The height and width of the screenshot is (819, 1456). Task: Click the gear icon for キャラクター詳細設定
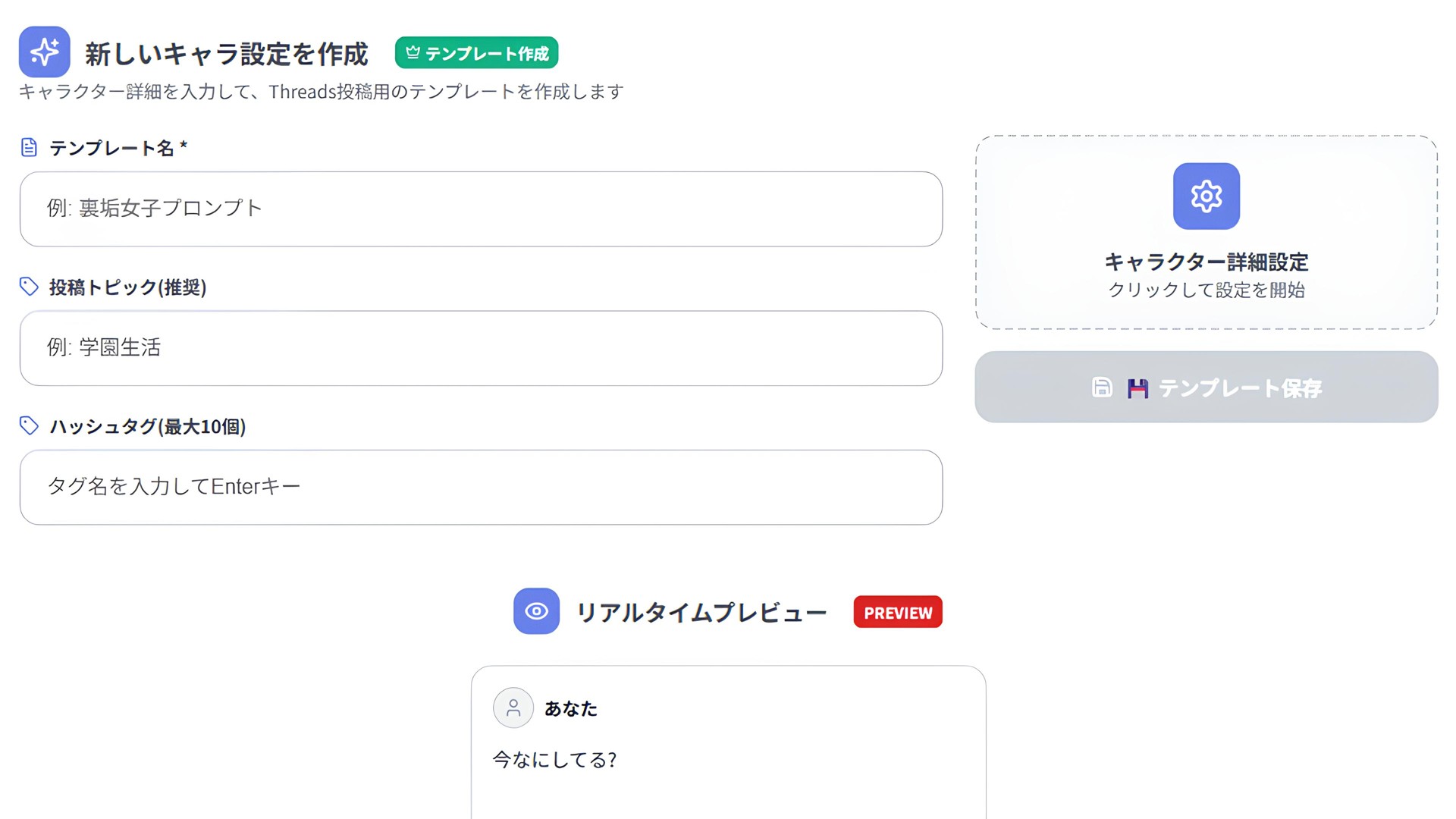tap(1206, 196)
